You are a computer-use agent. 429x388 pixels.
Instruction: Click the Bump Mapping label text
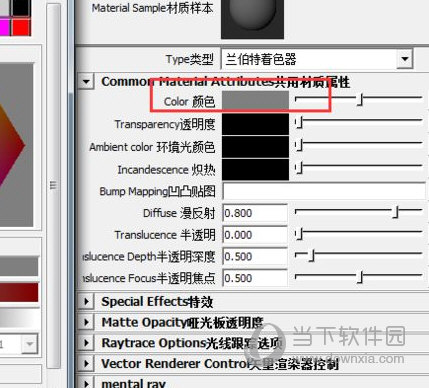[157, 192]
